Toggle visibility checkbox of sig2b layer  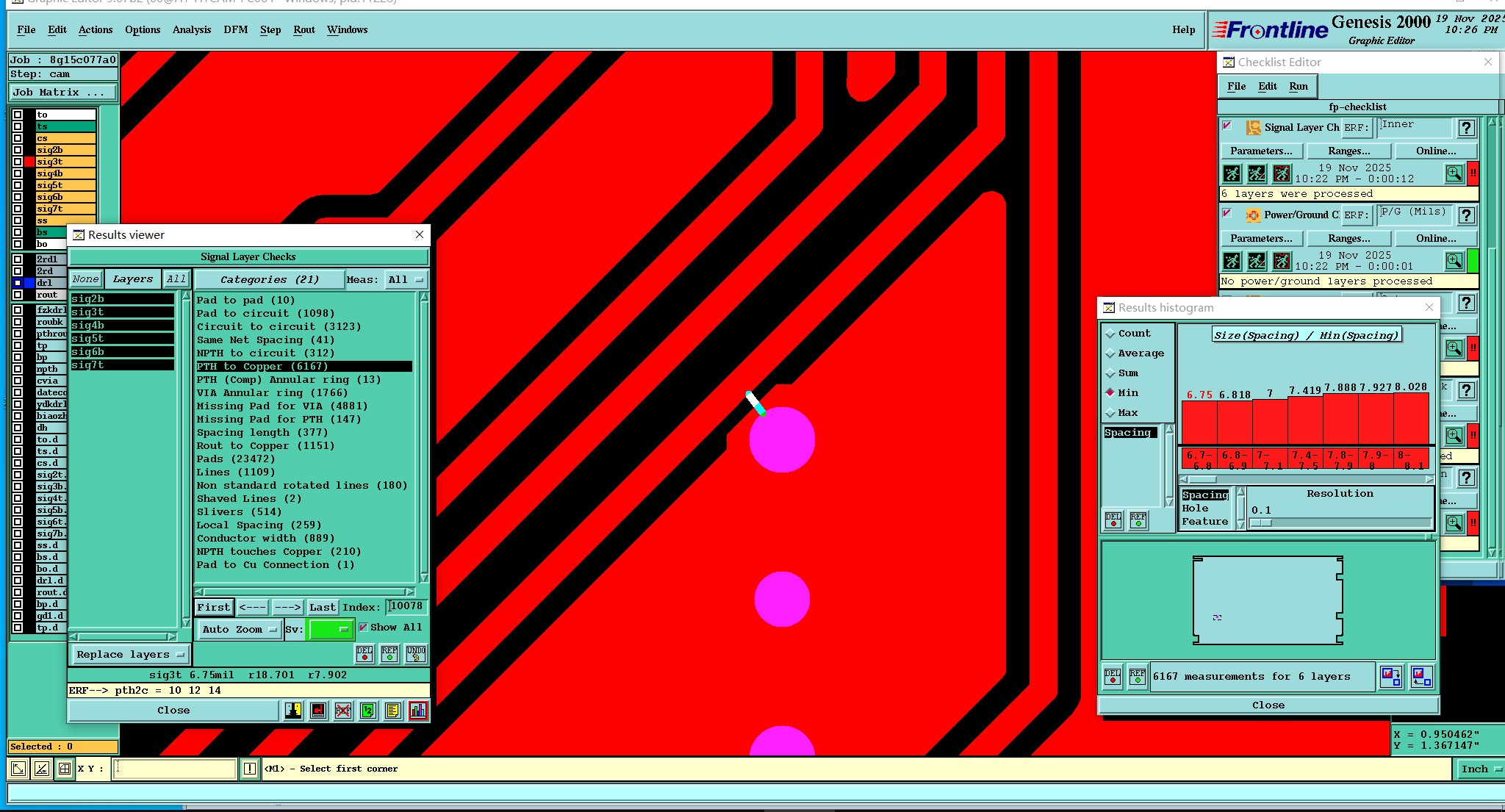tap(18, 150)
